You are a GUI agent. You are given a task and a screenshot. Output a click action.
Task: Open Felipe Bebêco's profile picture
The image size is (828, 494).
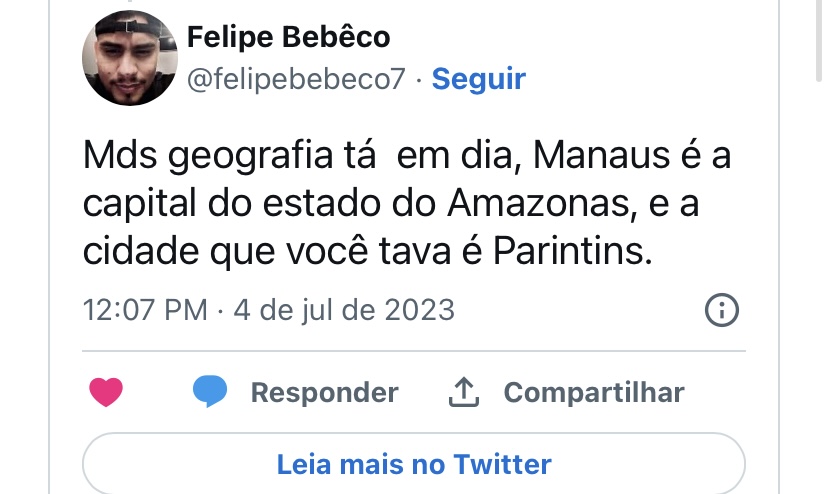click(129, 58)
